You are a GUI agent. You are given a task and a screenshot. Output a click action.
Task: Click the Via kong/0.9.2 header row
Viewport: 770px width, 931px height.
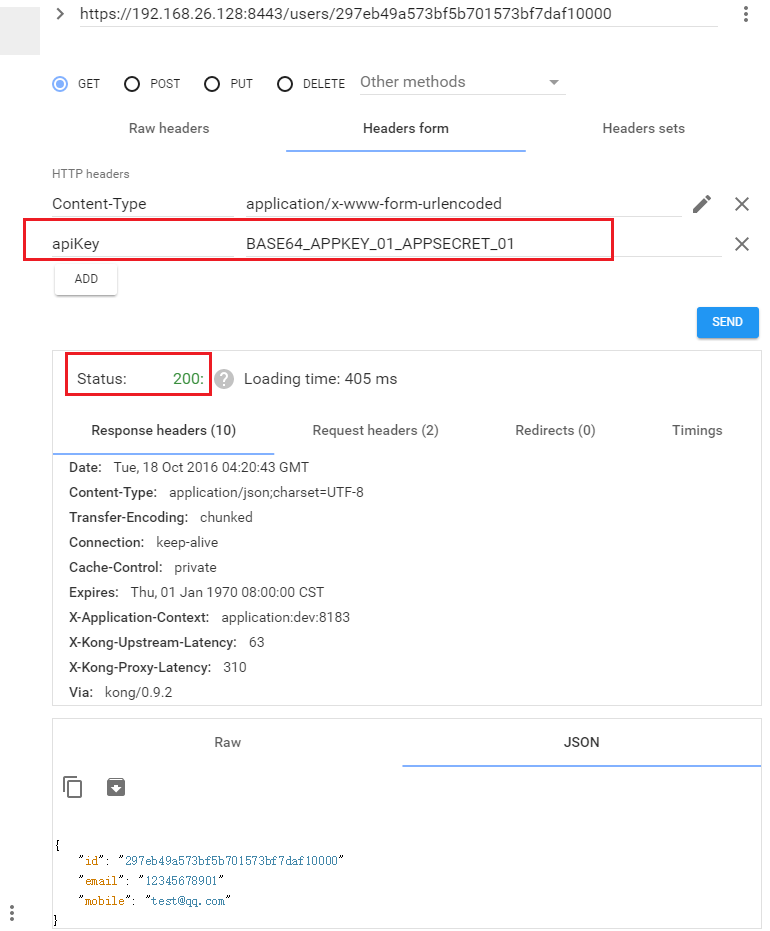(121, 692)
